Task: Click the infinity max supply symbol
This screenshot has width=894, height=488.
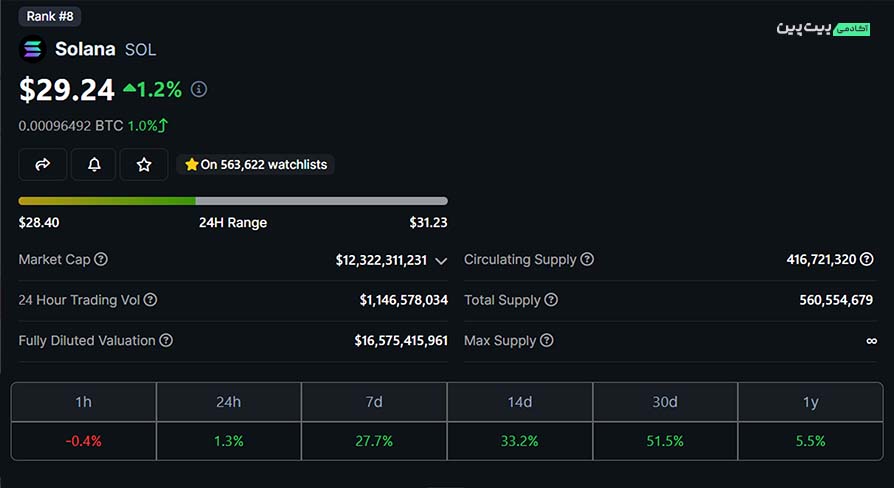Action: 871,341
